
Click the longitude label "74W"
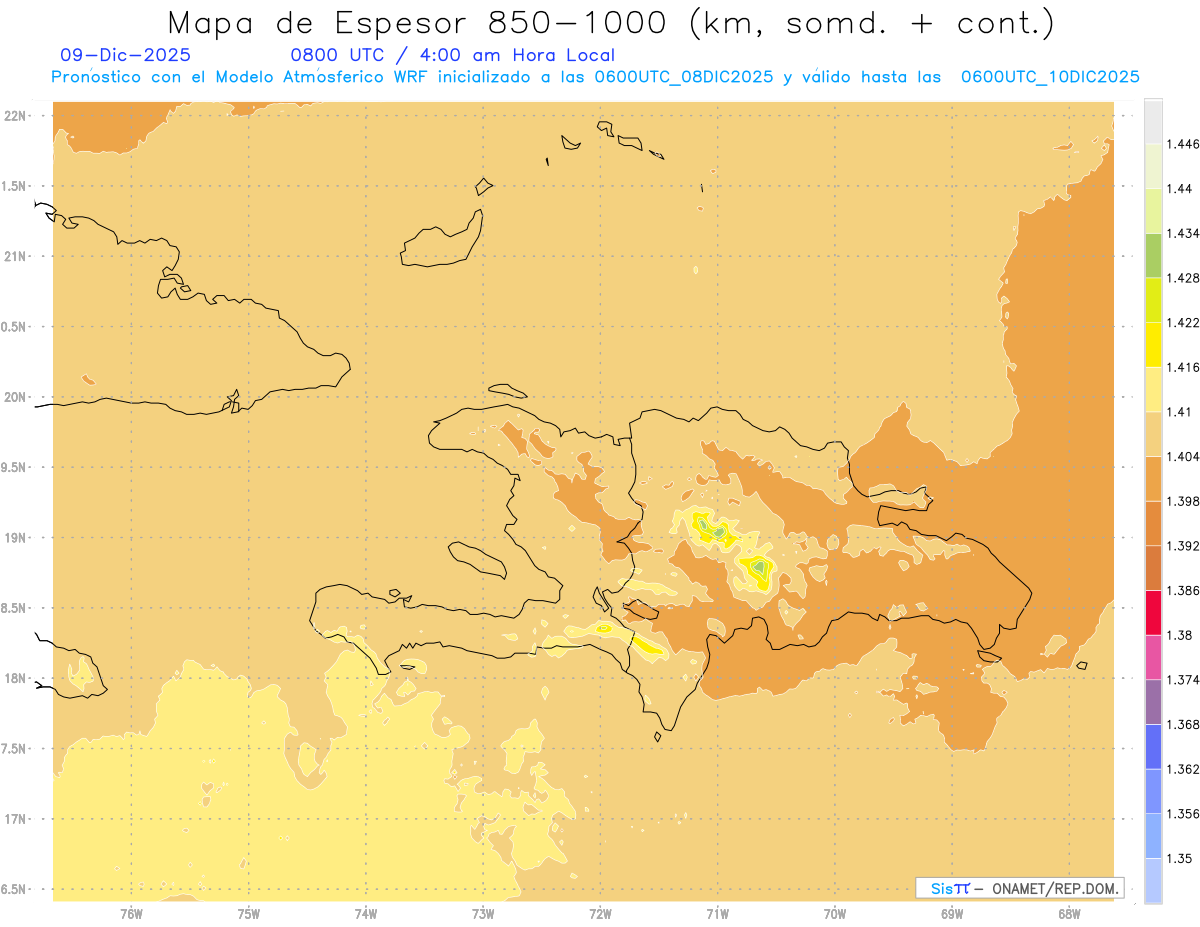pyautogui.click(x=365, y=913)
